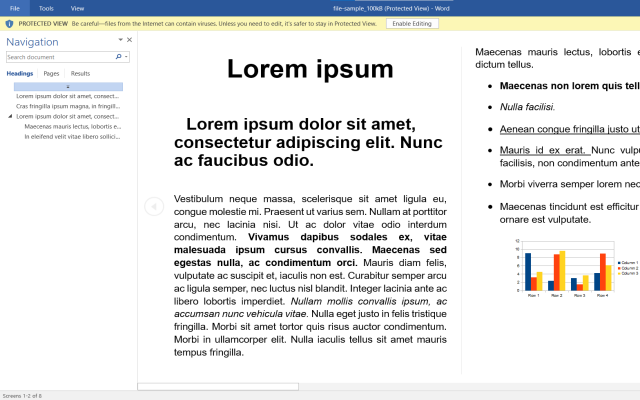Screen dimensions: 640x400
Task: Click the previous page arrow circle
Action: [x=153, y=206]
